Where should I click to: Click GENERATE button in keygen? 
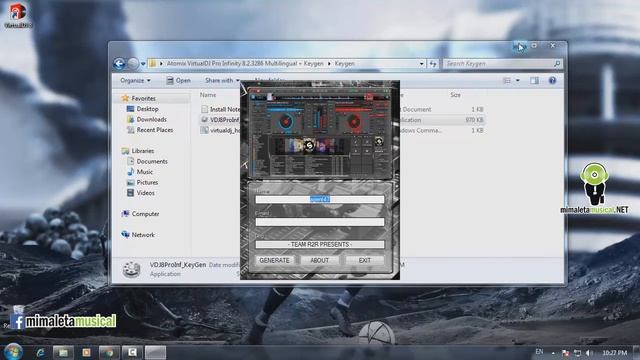tap(274, 260)
